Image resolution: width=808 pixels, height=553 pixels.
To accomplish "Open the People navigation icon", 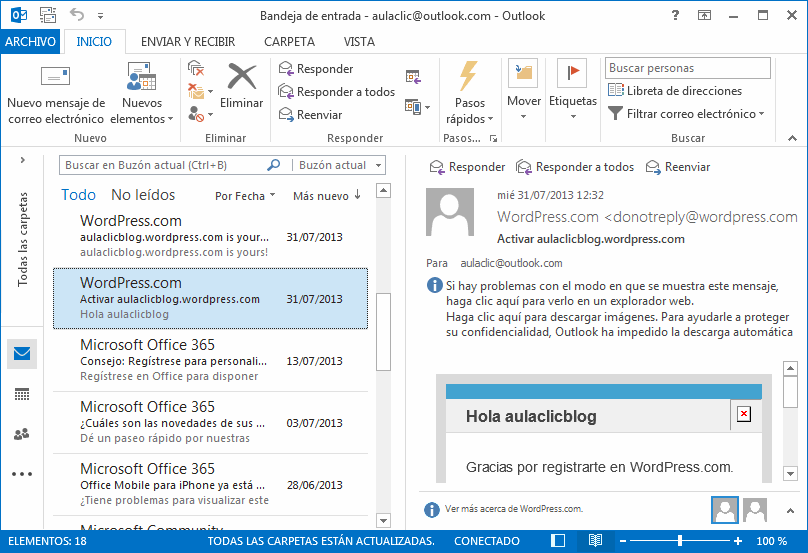I will [x=22, y=434].
